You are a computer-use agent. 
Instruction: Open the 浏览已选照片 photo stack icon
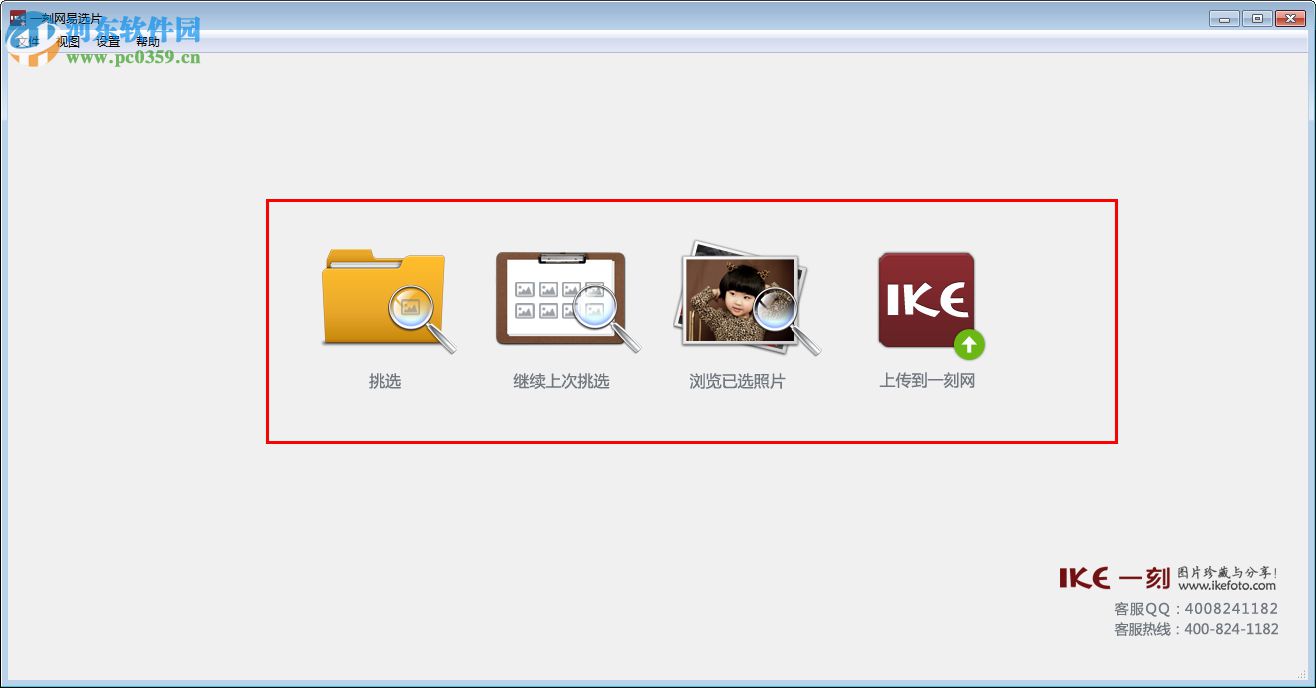coord(746,298)
